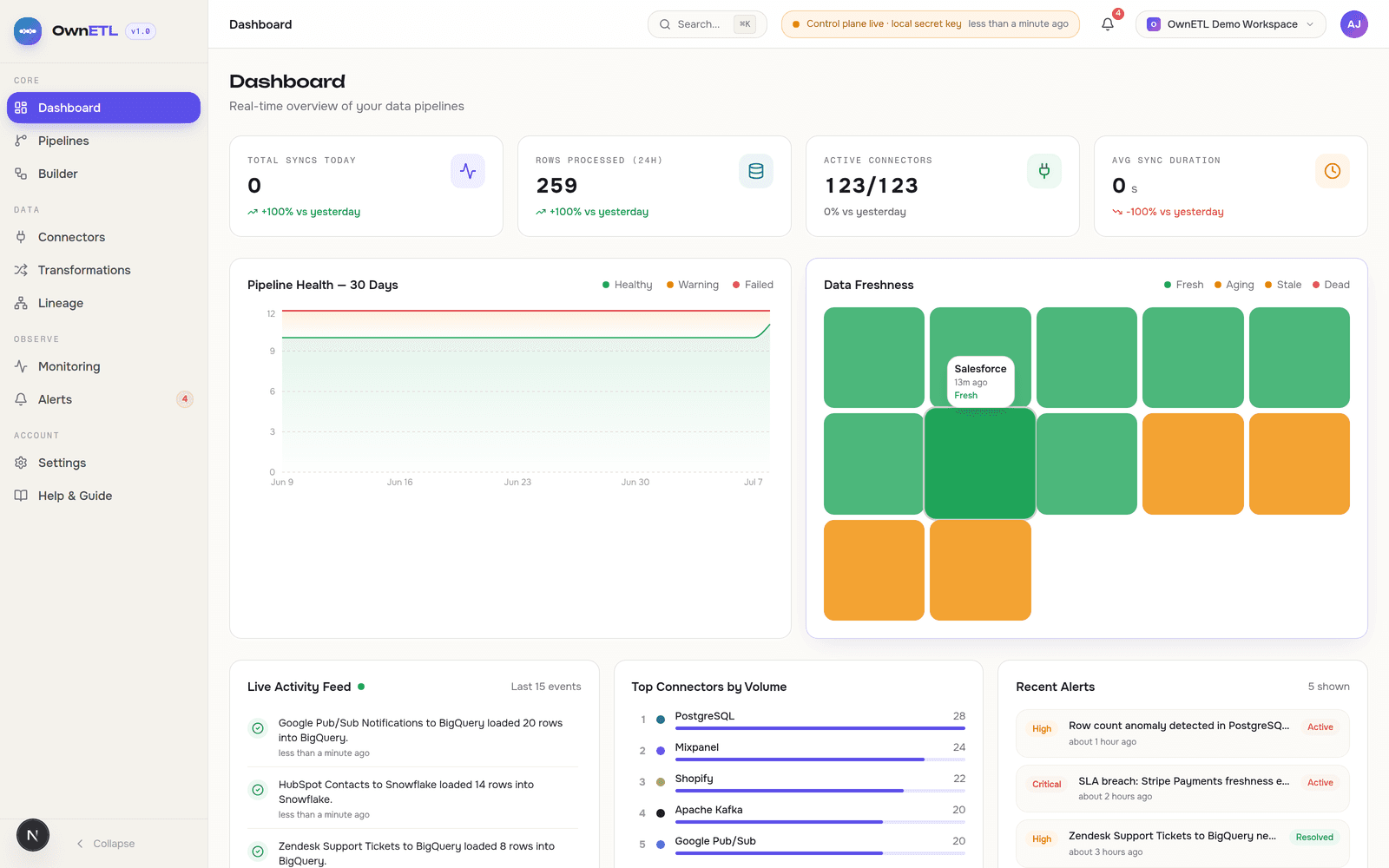Viewport: 1389px width, 868px height.
Task: Click check icon beside Zendesk Support Tickets event
Action: point(258,852)
